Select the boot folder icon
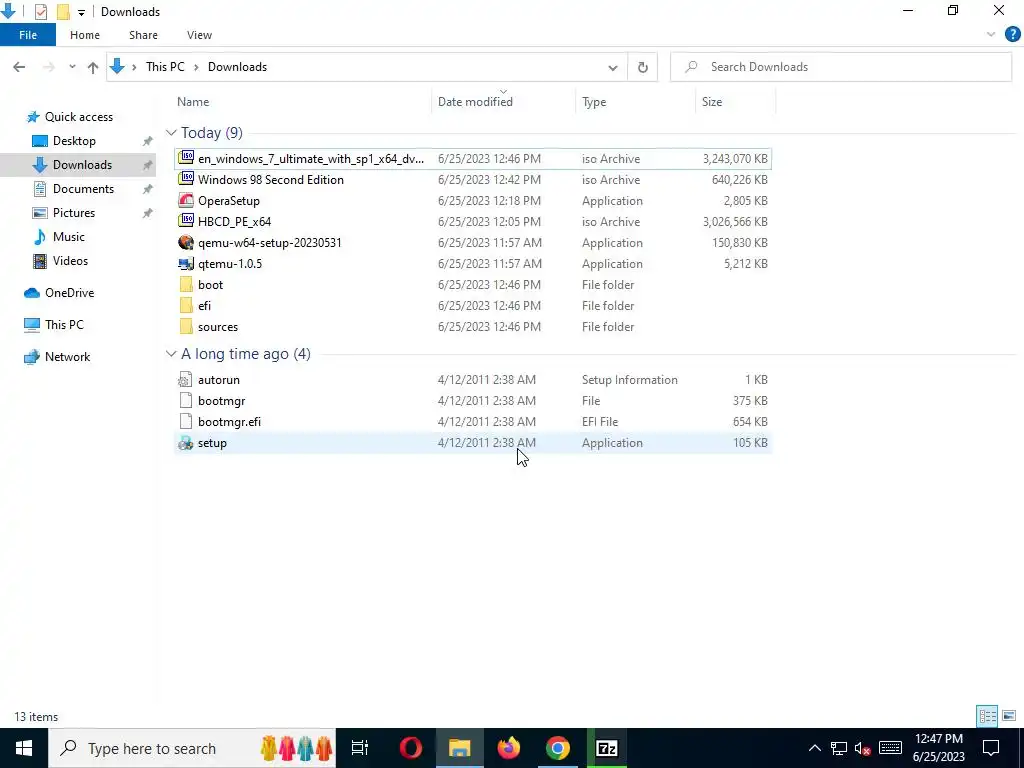Image resolution: width=1024 pixels, height=768 pixels. 186,285
